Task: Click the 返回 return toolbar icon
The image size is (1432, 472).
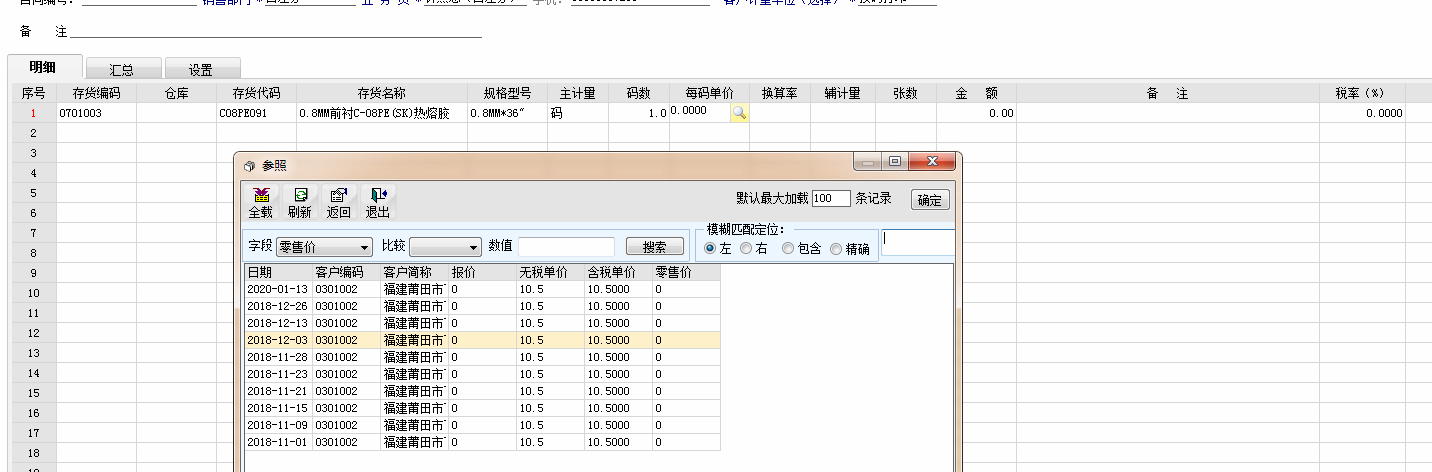Action: 338,203
